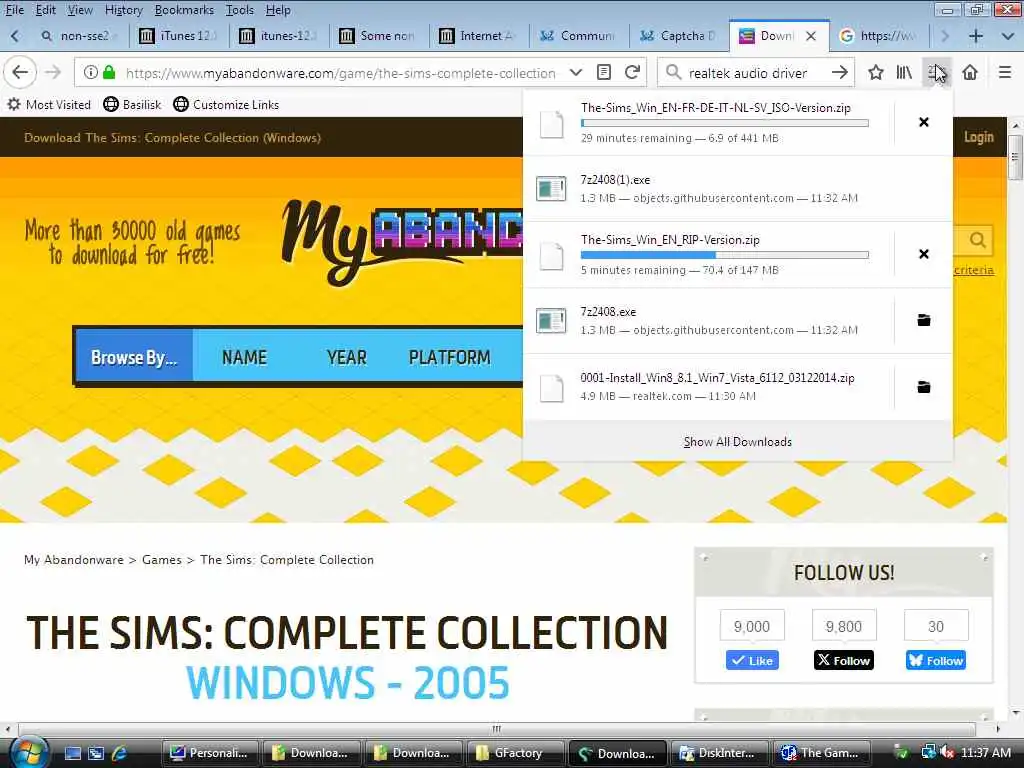Go back using the Back arrow button

(20, 72)
